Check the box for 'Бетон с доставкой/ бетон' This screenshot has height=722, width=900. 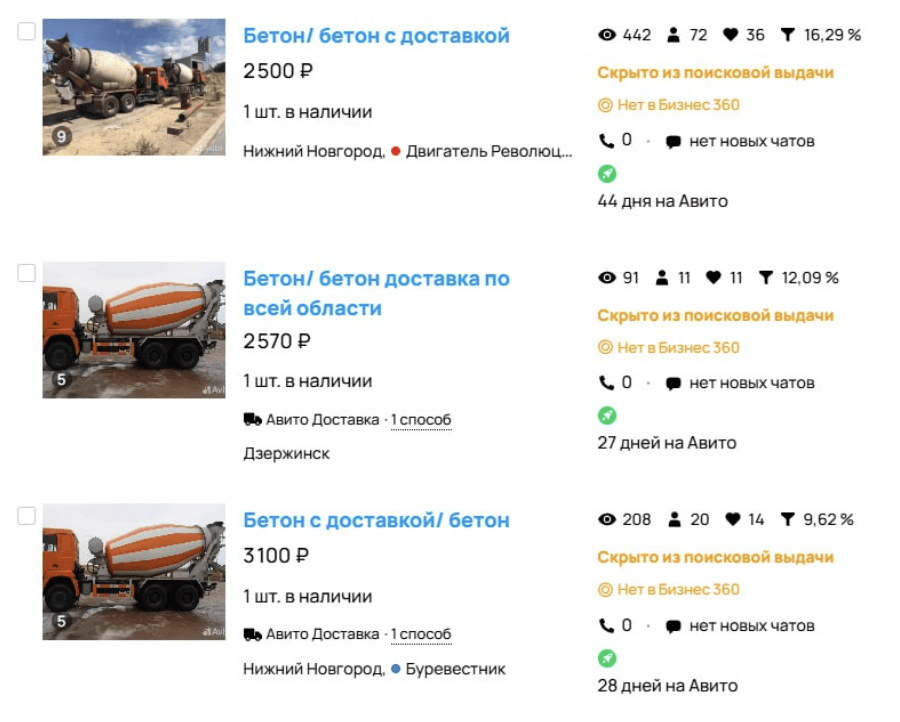27,516
